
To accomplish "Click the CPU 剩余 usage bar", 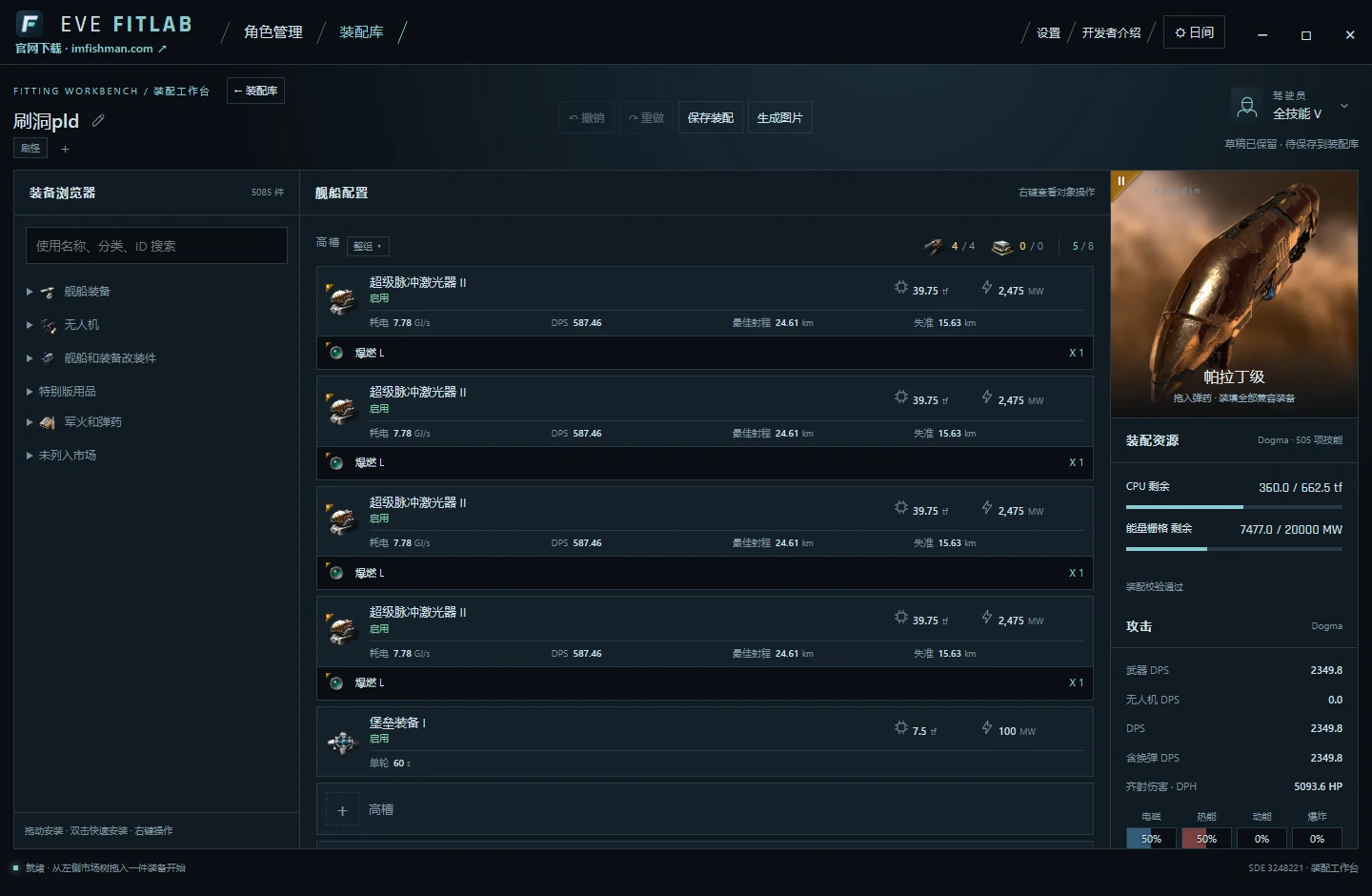I will pyautogui.click(x=1234, y=507).
